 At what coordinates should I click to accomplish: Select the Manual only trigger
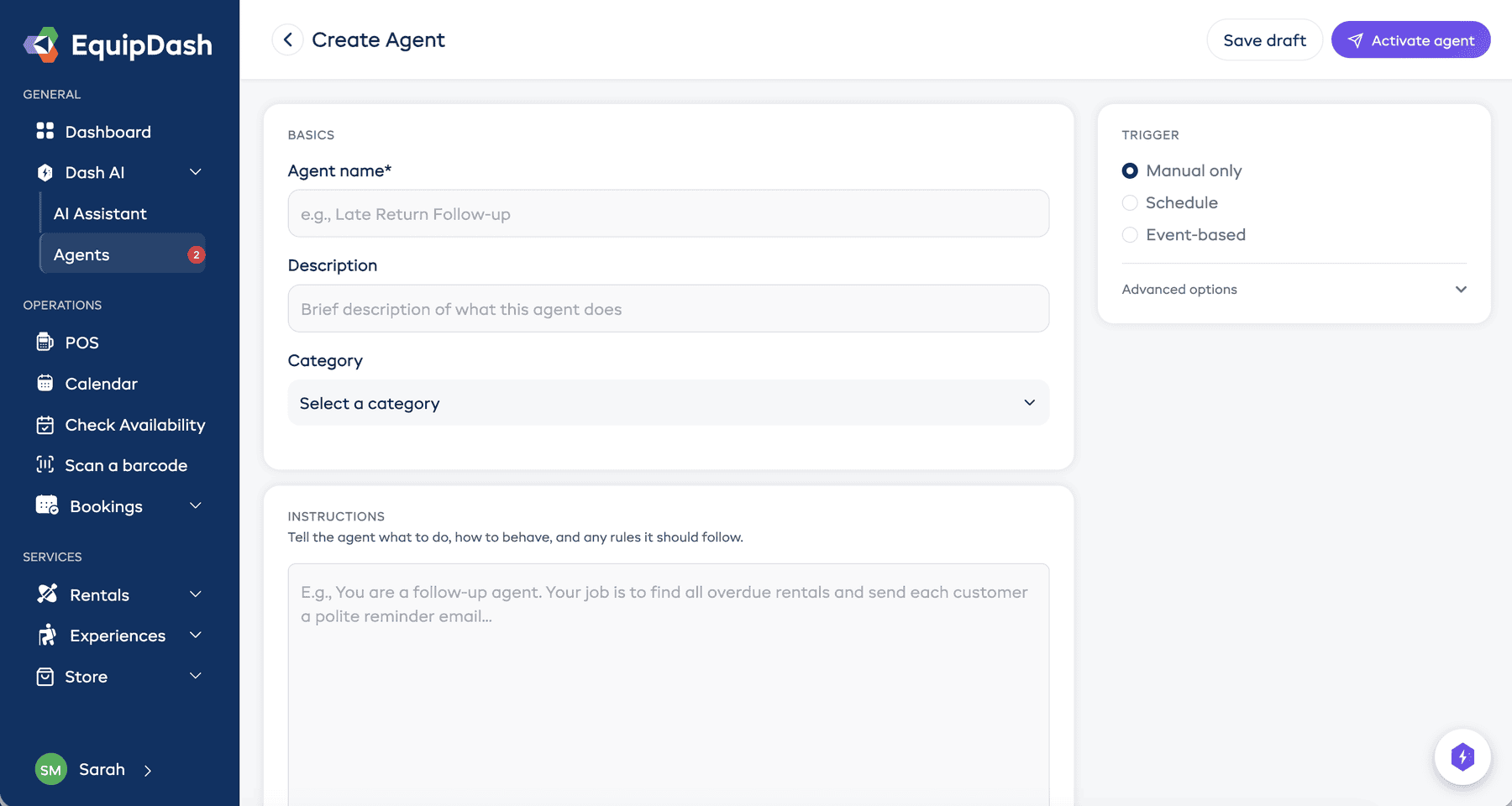click(1130, 170)
